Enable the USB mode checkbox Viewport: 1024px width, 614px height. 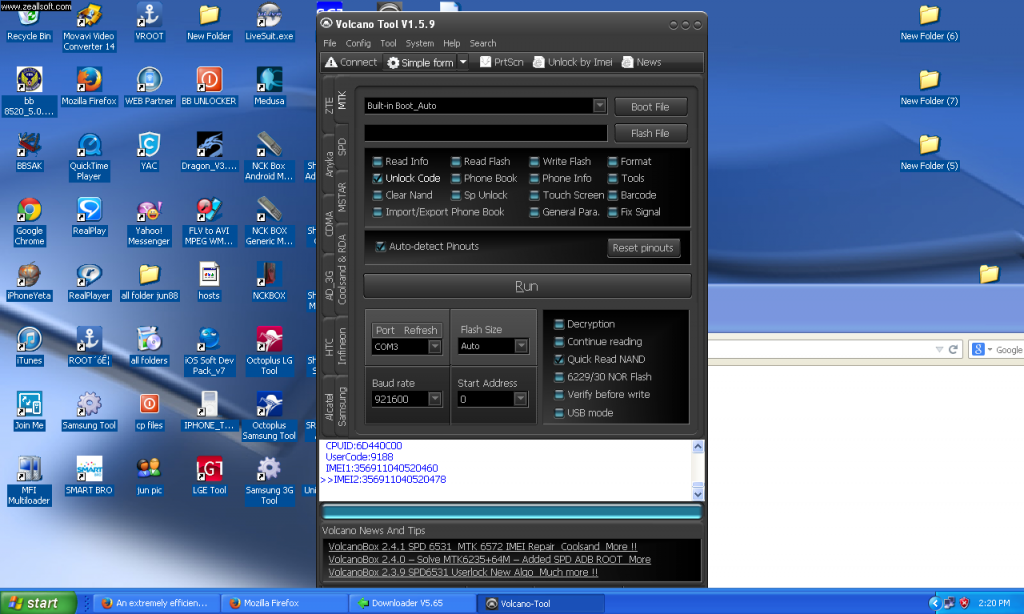(x=559, y=412)
